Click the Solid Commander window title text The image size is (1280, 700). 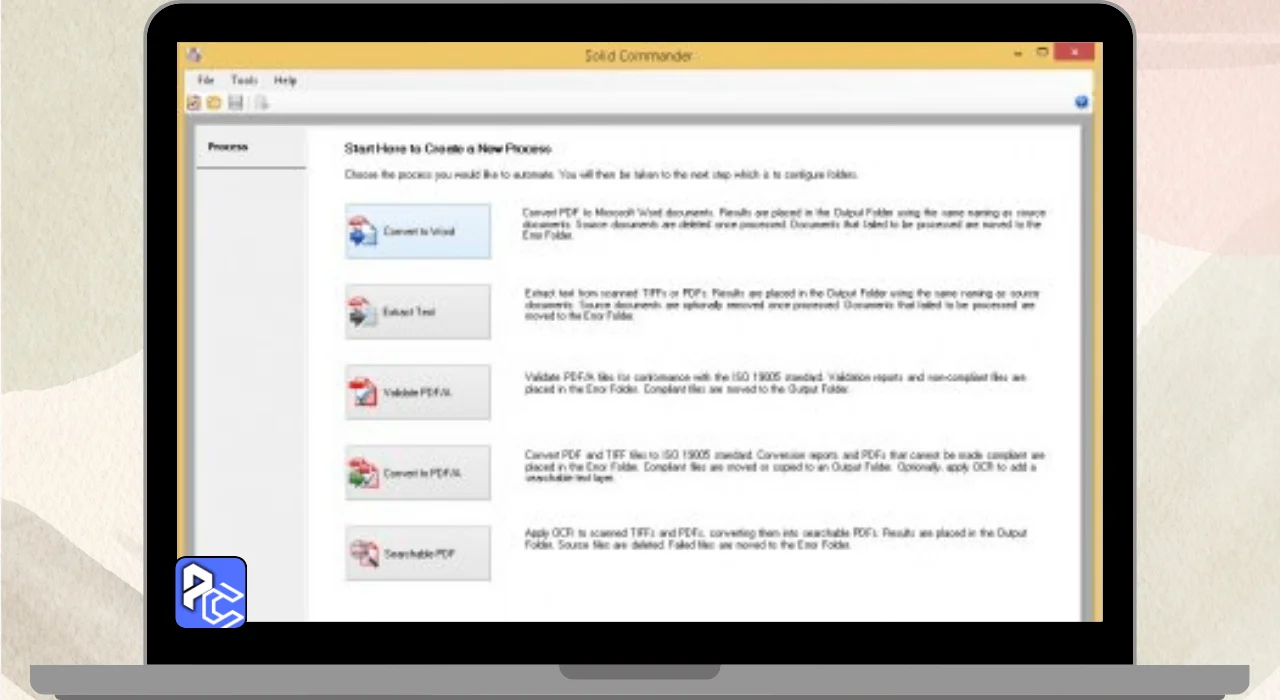point(638,55)
